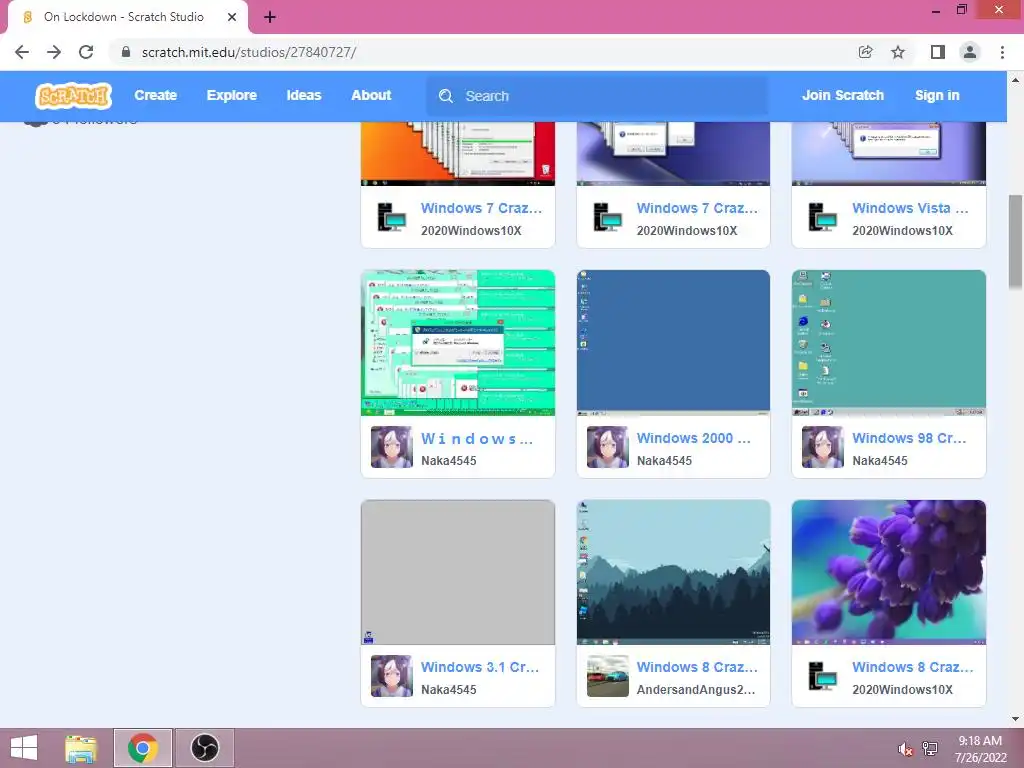Open the Create menu item
1024x768 pixels.
point(155,95)
